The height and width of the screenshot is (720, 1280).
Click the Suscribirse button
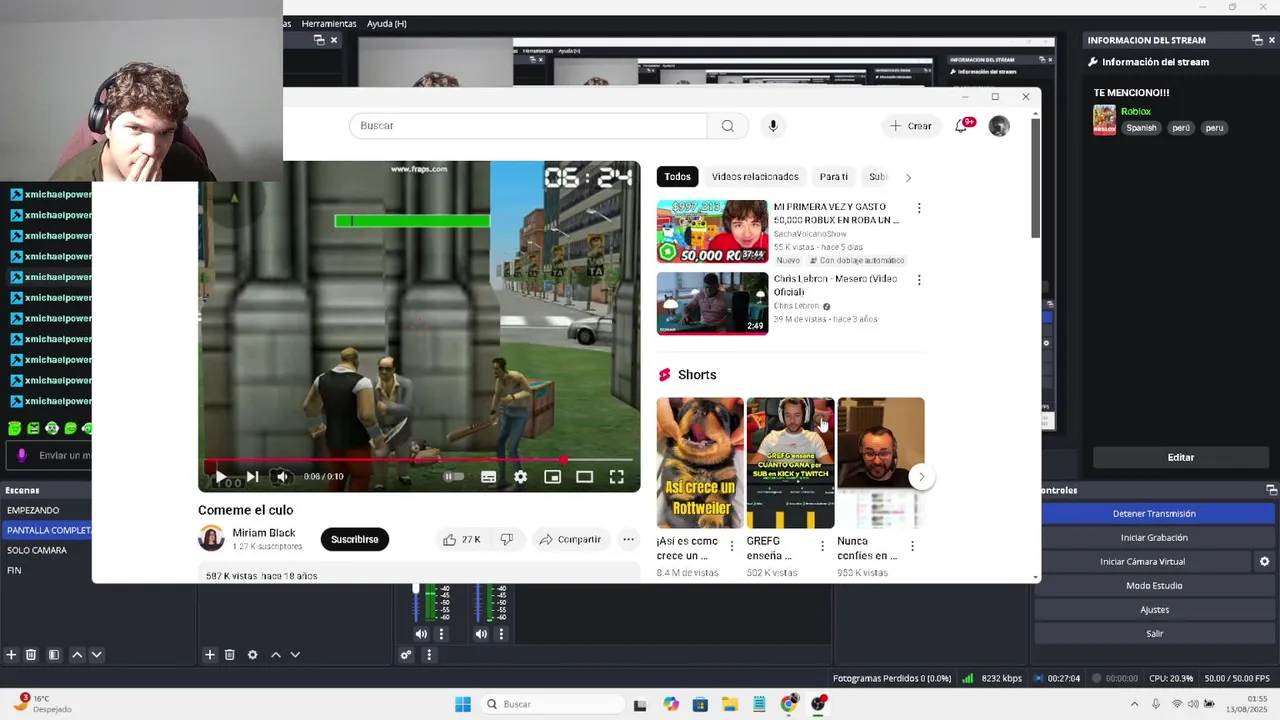click(x=354, y=540)
